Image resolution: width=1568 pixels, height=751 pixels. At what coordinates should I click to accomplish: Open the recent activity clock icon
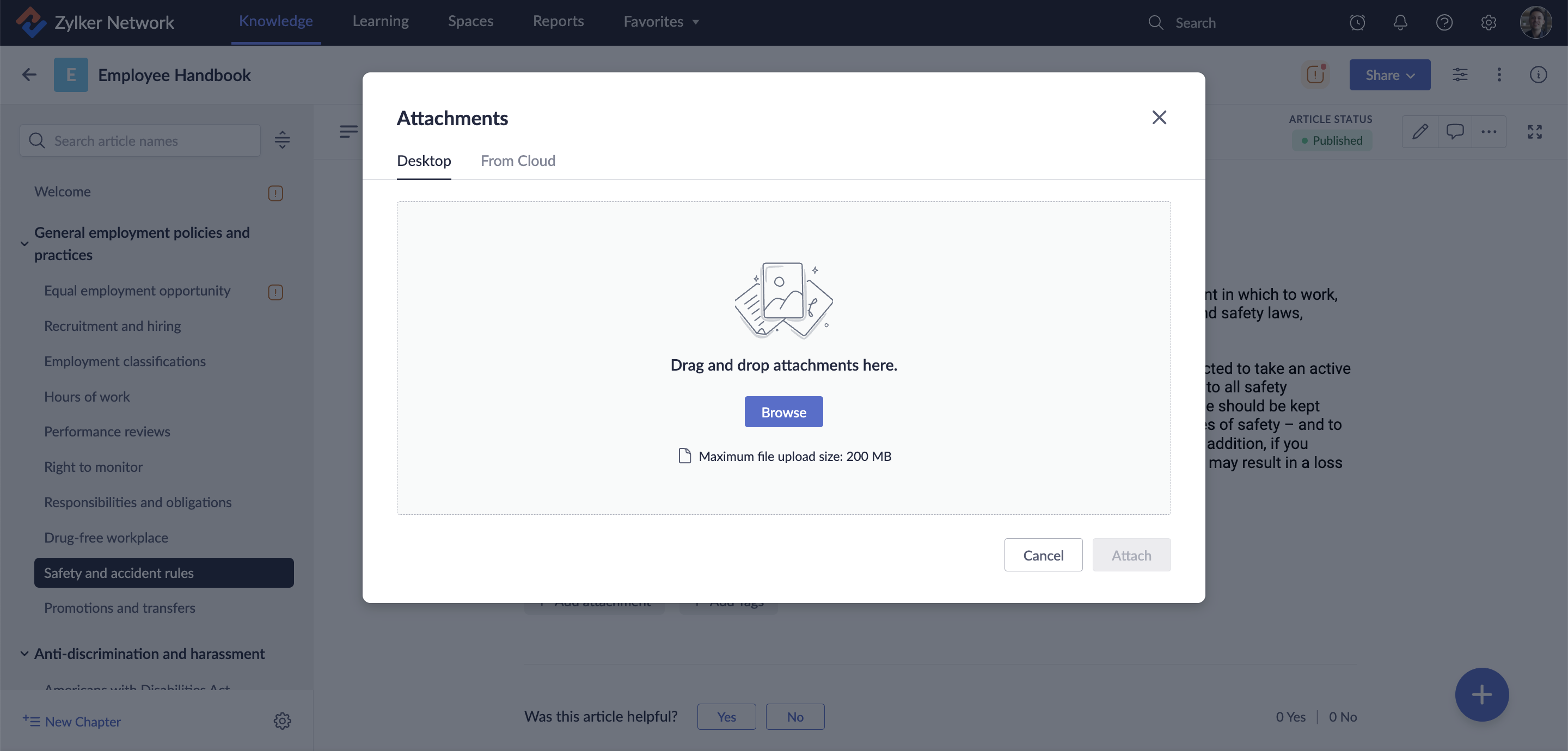tap(1357, 22)
